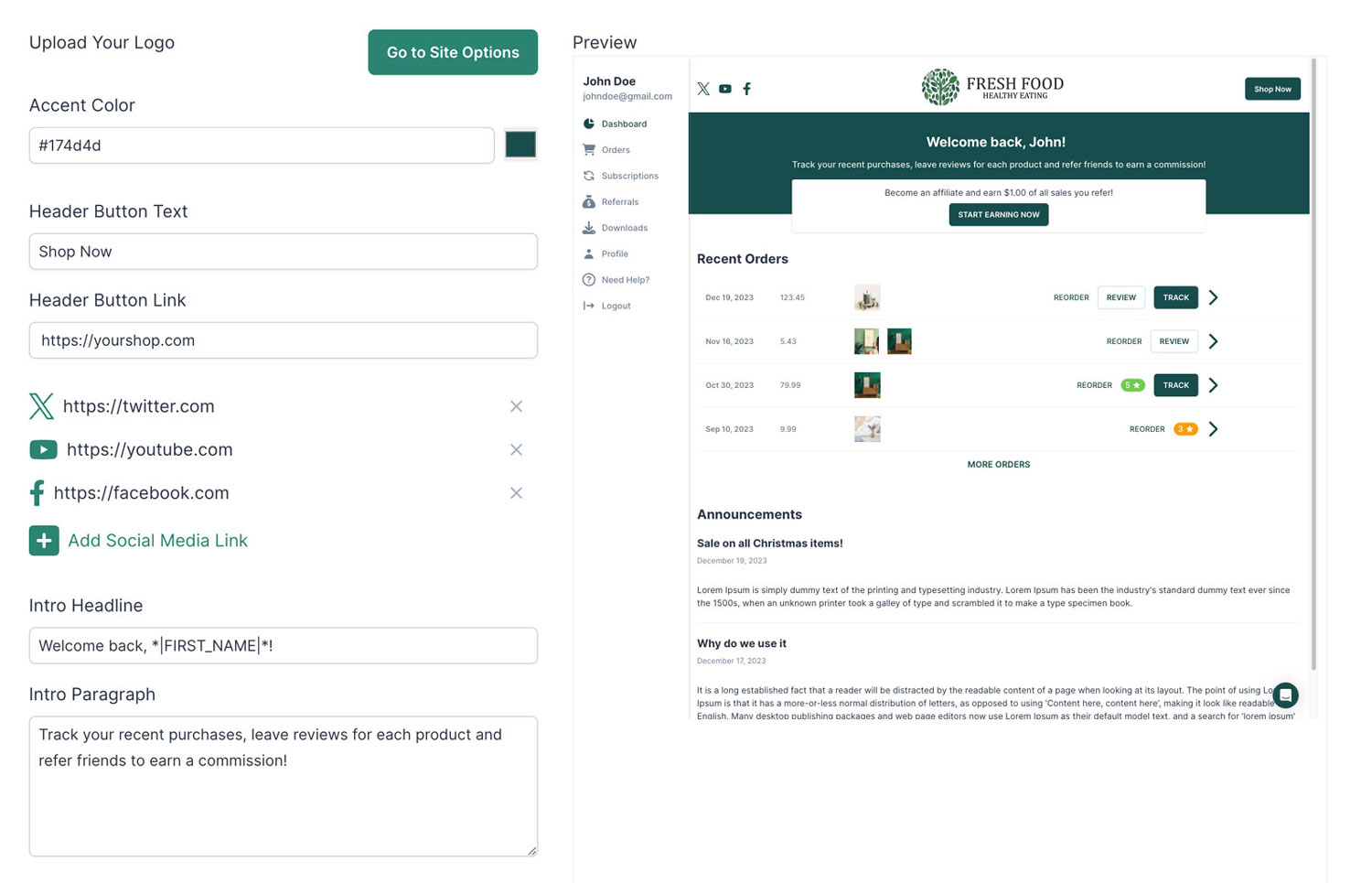Click the Orders cart icon in sidebar
The height and width of the screenshot is (883, 1372).
pyautogui.click(x=589, y=149)
